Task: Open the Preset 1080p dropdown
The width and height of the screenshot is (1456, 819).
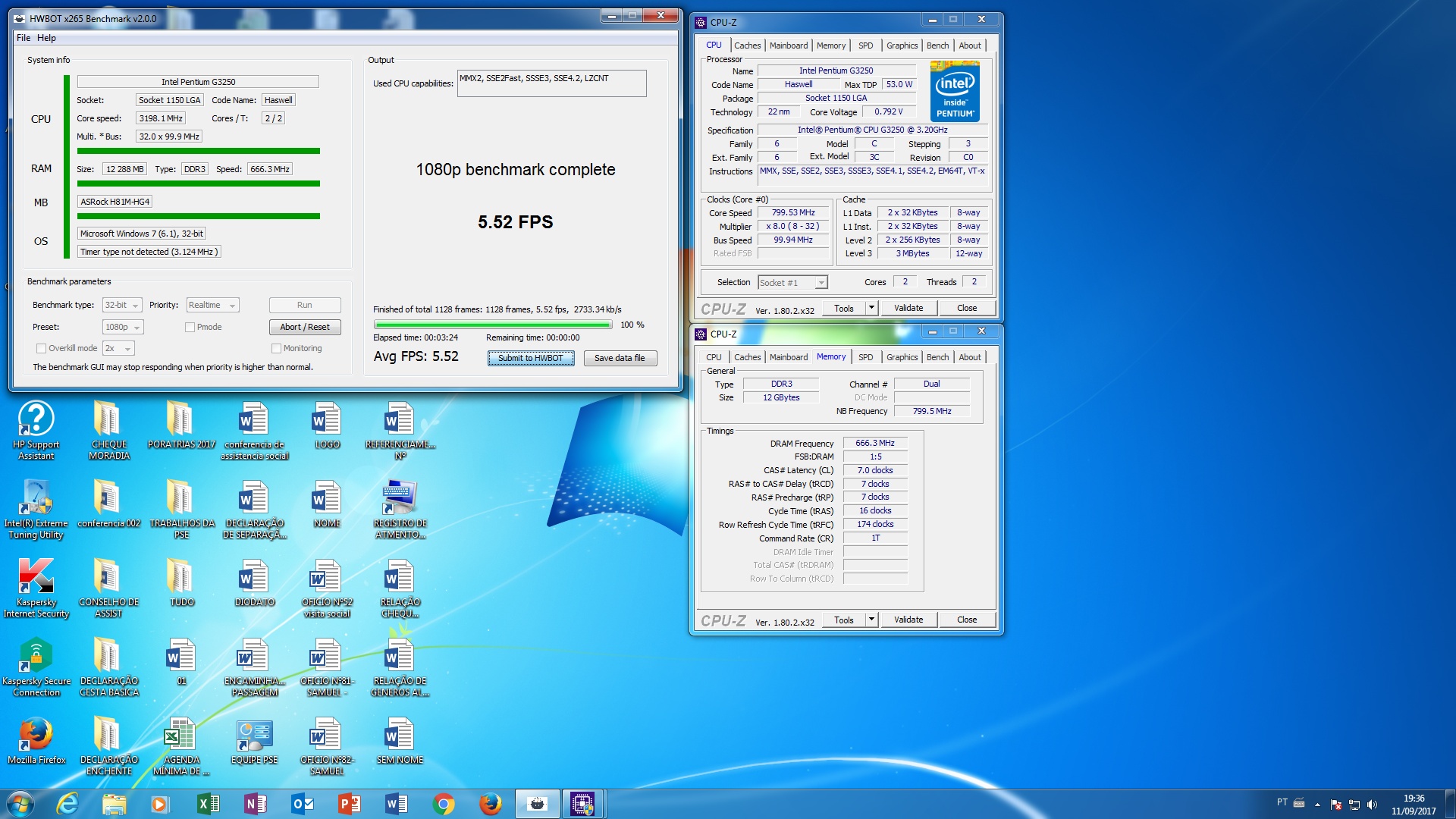Action: 123,328
